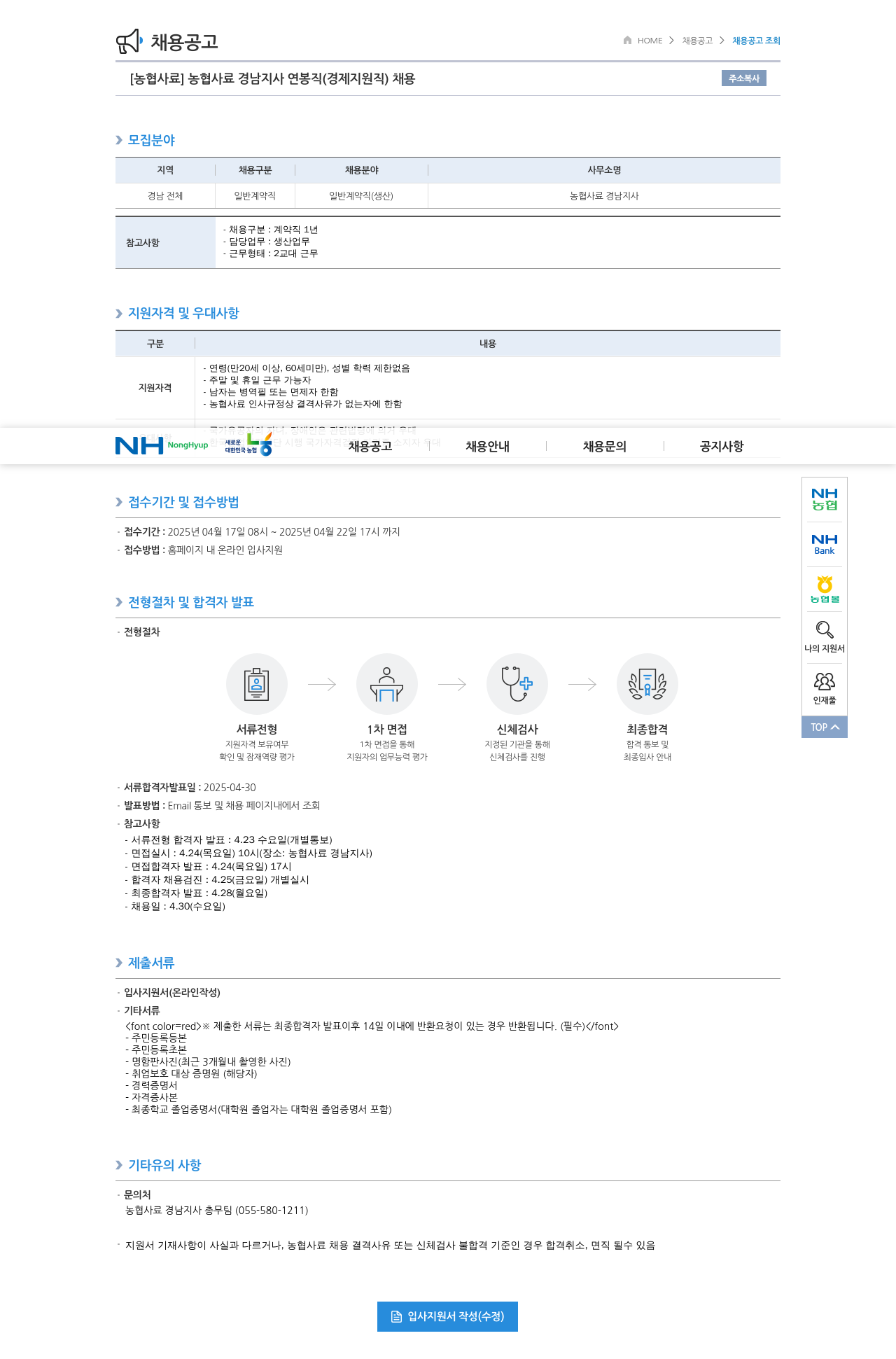Viewport: 896px width, 1359px height.
Task: Click the 주민등록등본 document item
Action: tap(156, 1038)
